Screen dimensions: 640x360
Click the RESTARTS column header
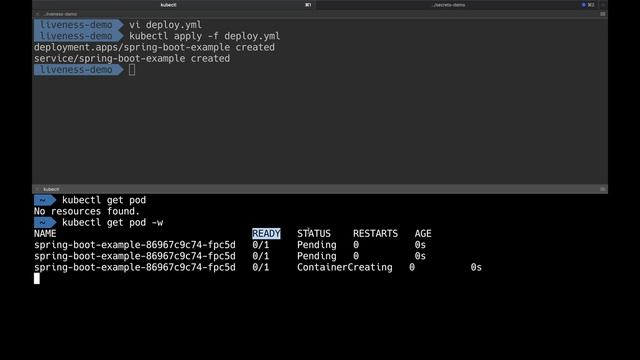(375, 233)
